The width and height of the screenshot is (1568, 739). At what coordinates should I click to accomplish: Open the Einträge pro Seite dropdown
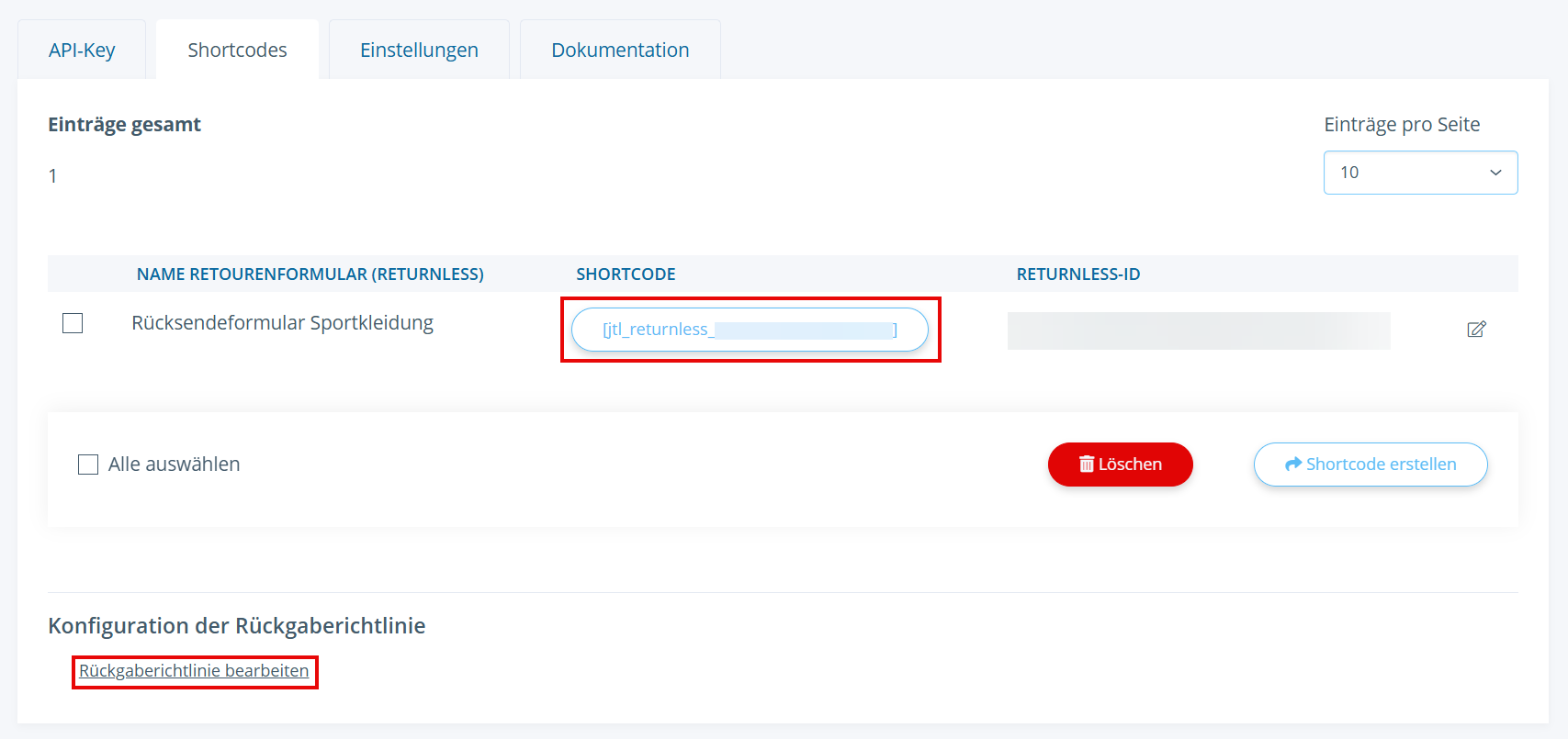[1419, 173]
